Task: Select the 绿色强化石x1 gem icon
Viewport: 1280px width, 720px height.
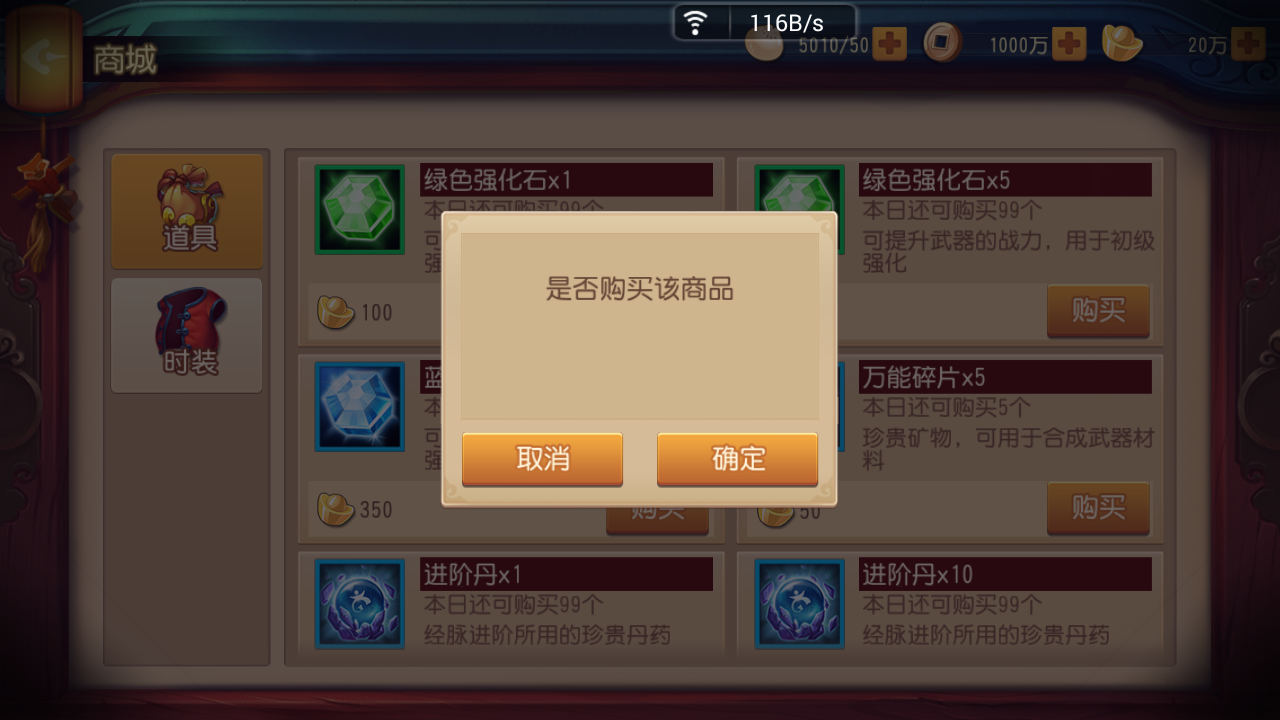Action: (x=360, y=209)
